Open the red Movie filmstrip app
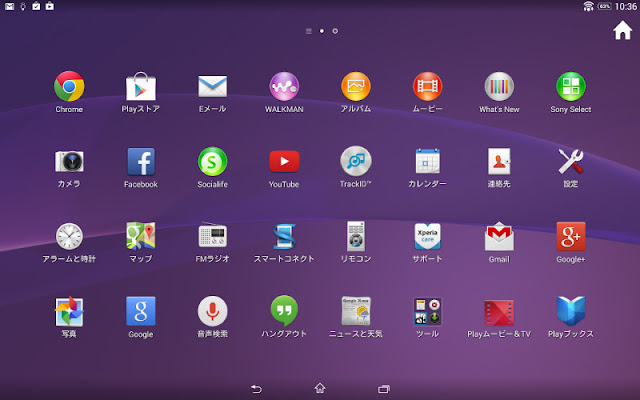 [x=427, y=86]
